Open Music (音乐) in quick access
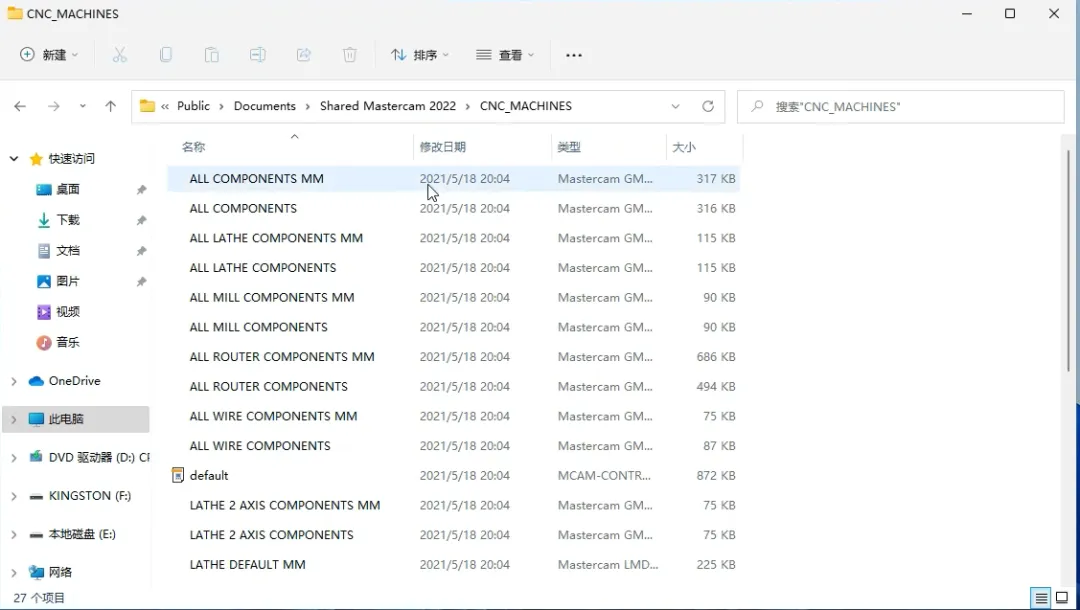1080x610 pixels. point(68,342)
